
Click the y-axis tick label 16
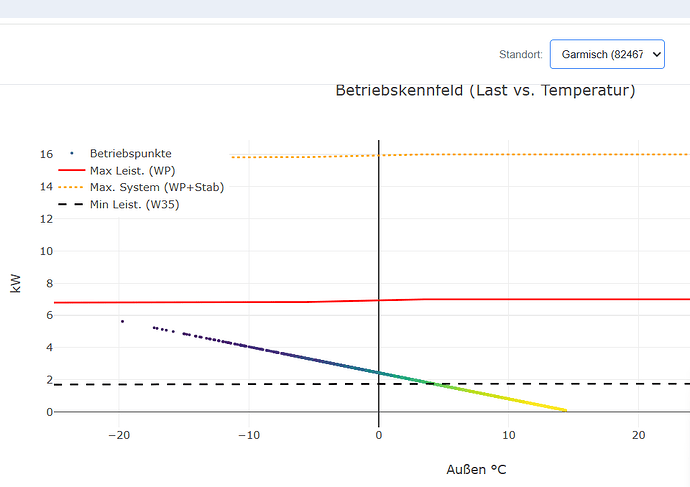(46, 154)
